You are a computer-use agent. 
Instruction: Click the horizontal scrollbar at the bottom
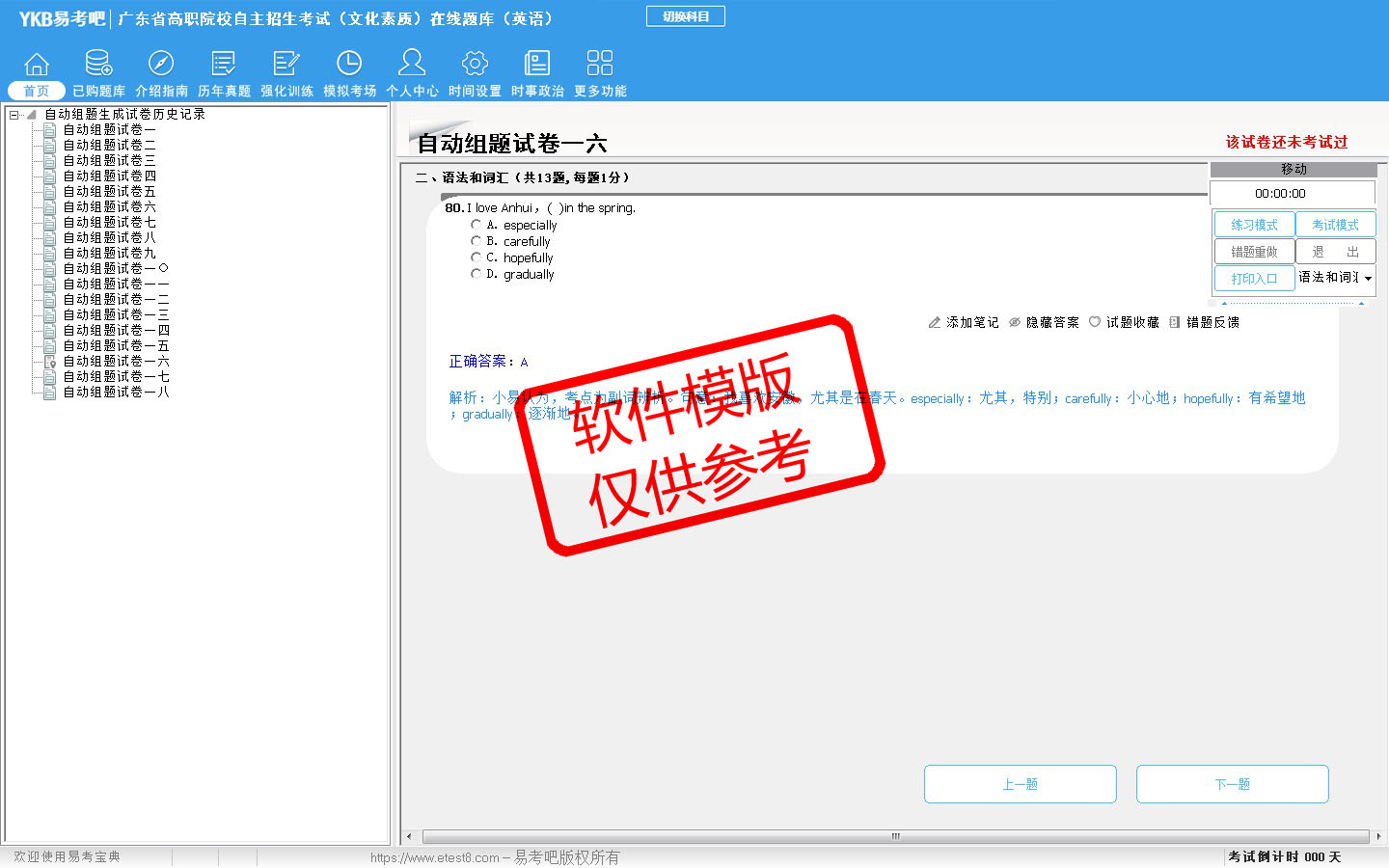(x=894, y=836)
